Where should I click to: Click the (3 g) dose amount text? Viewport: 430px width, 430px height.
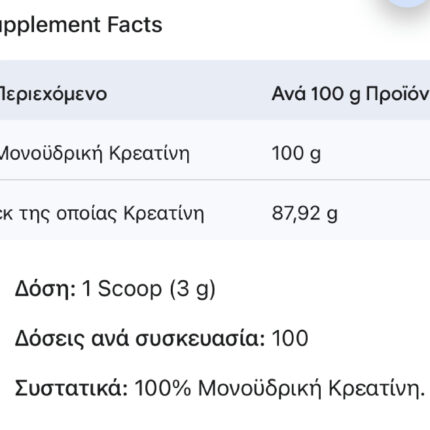[x=193, y=289]
